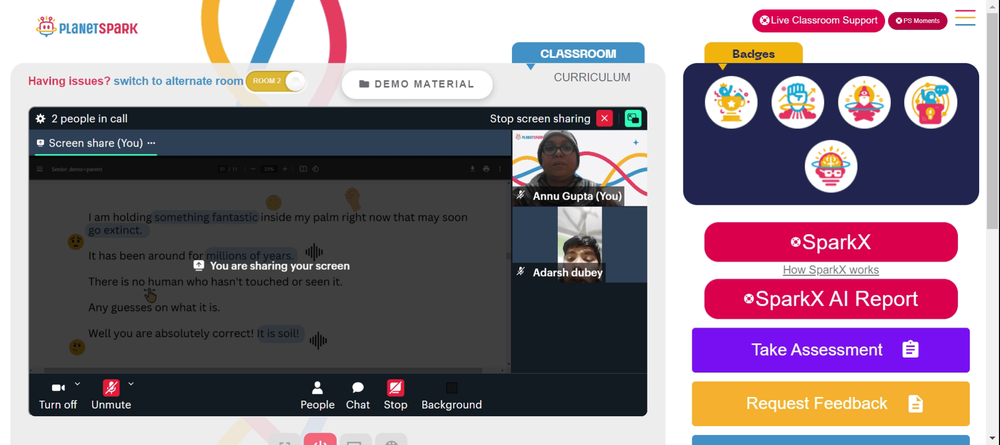This screenshot has height=445, width=1000.
Task: Click Request Feedback button
Action: (830, 404)
